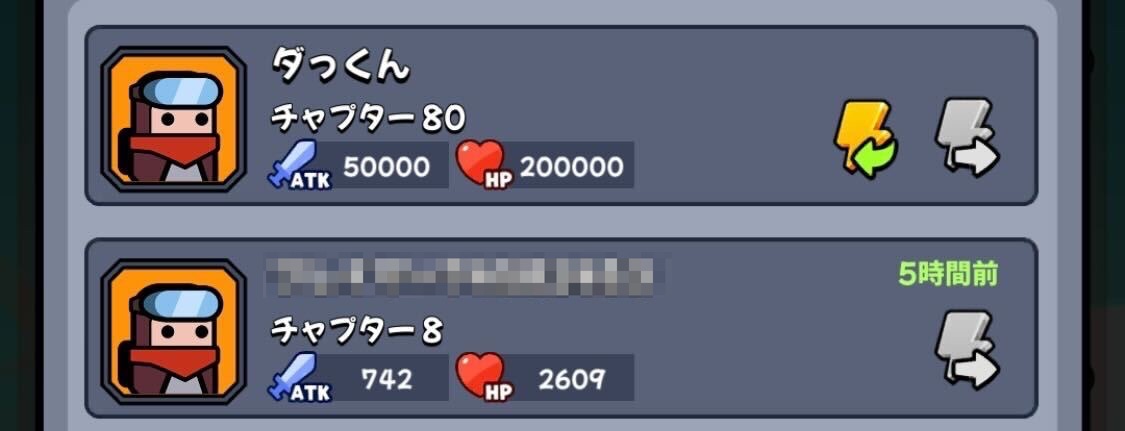Select the player name ダっくん
Viewport: 1125px width, 431px height.
coord(340,65)
